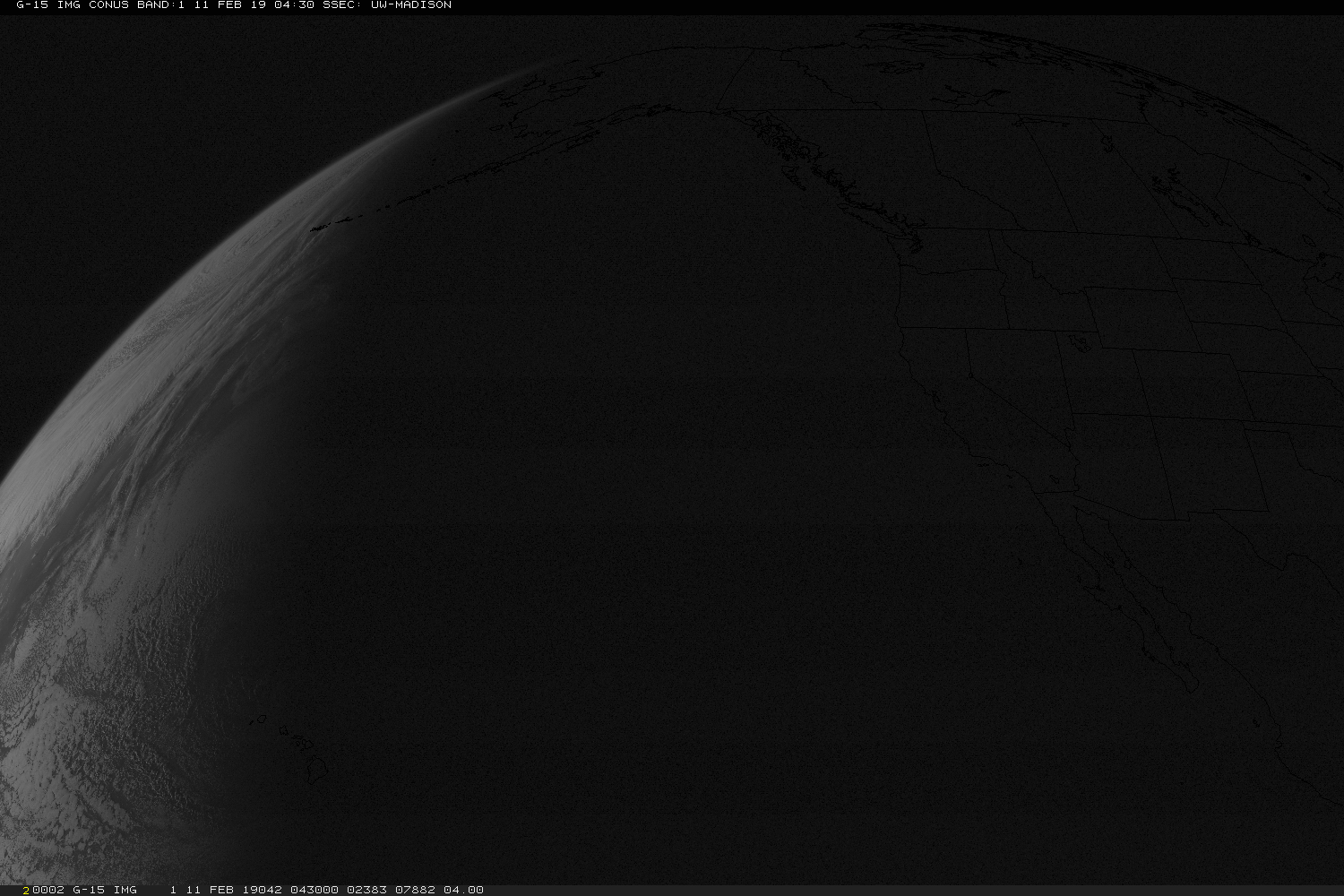The image size is (1344, 896).
Task: Click the 'G-15' satellite label in header
Action: coord(32,5)
